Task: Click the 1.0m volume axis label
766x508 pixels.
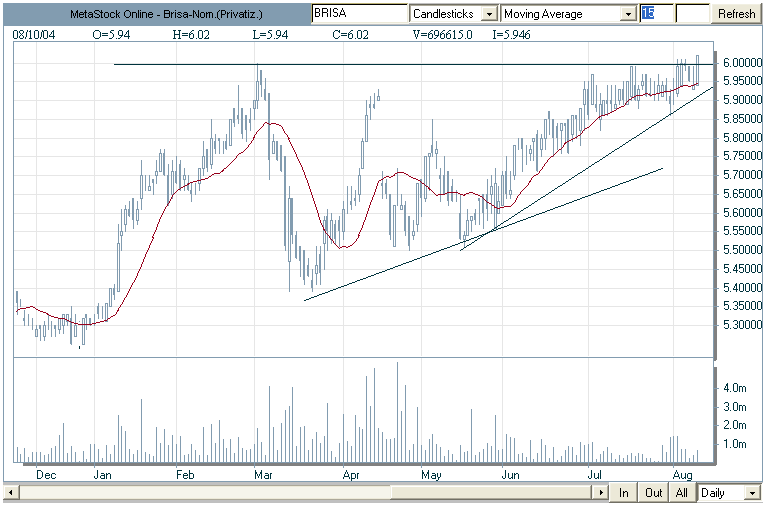Action: (735, 444)
